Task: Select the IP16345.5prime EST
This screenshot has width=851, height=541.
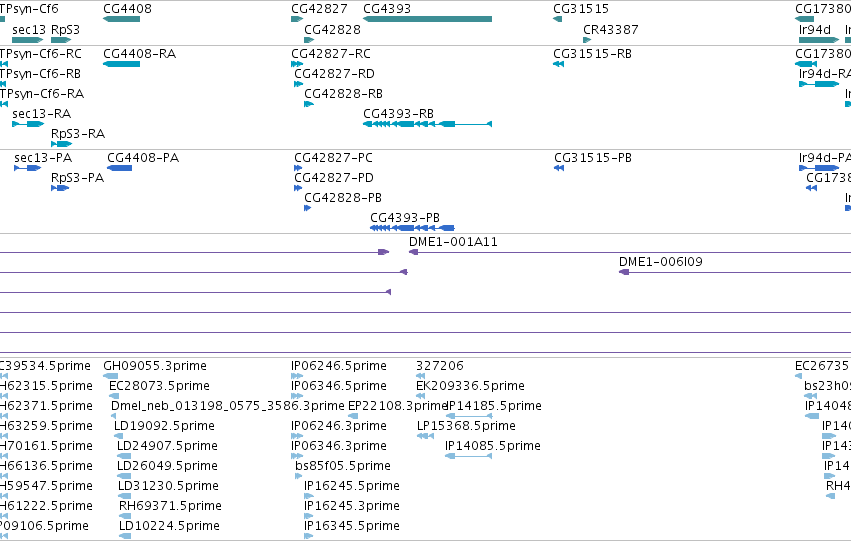Action: click(x=309, y=536)
